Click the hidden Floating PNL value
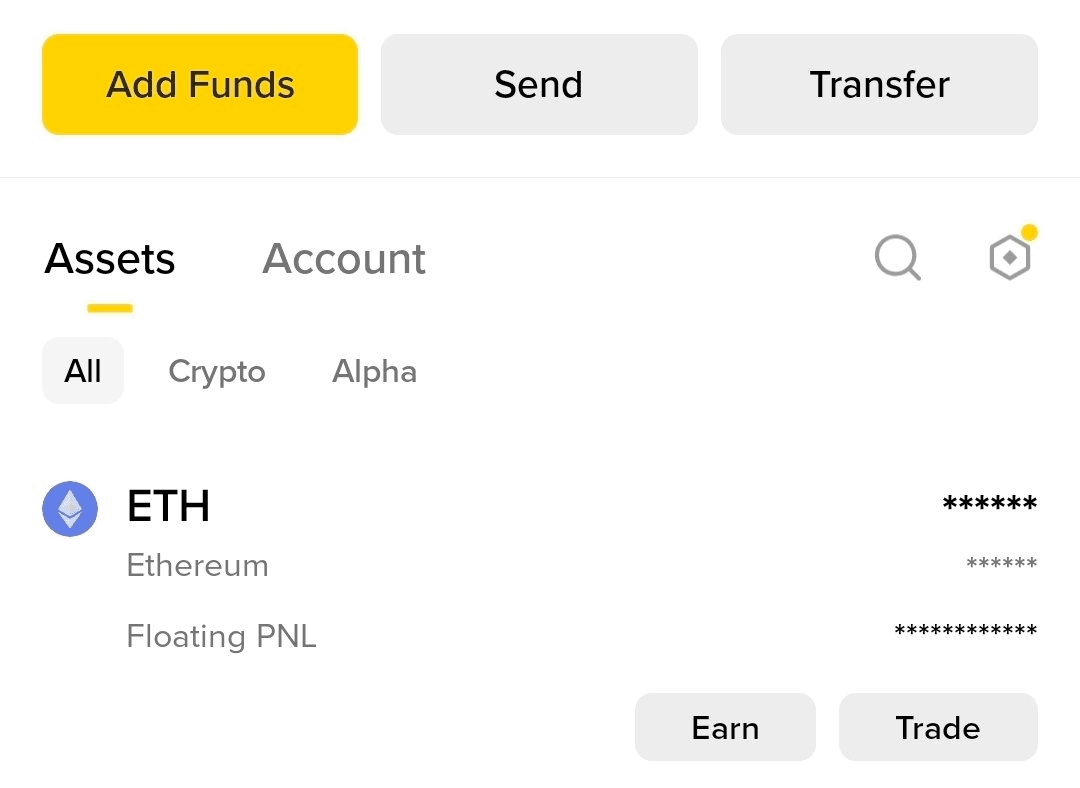 tap(966, 630)
